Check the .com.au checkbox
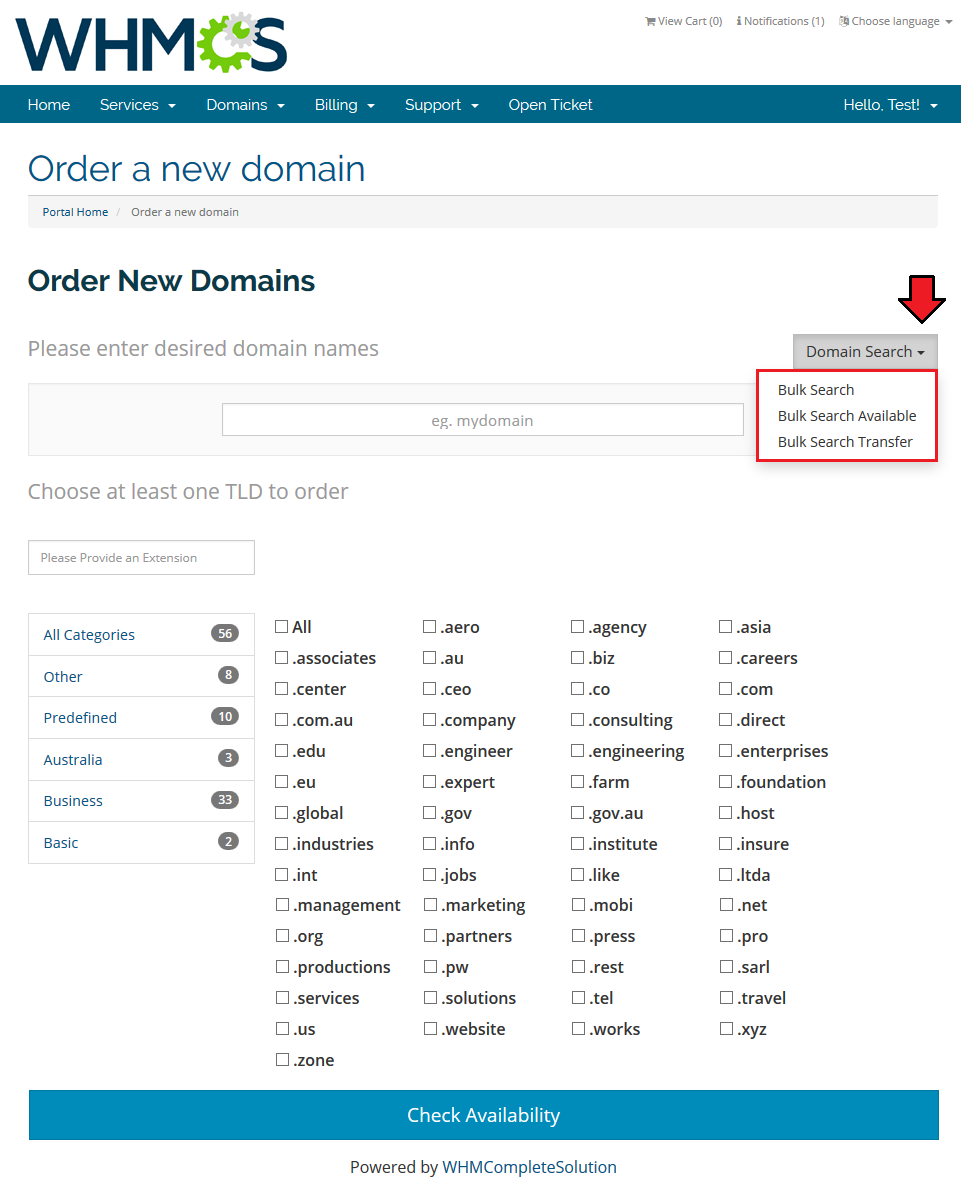Viewport: 961px width, 1196px height. coord(281,719)
